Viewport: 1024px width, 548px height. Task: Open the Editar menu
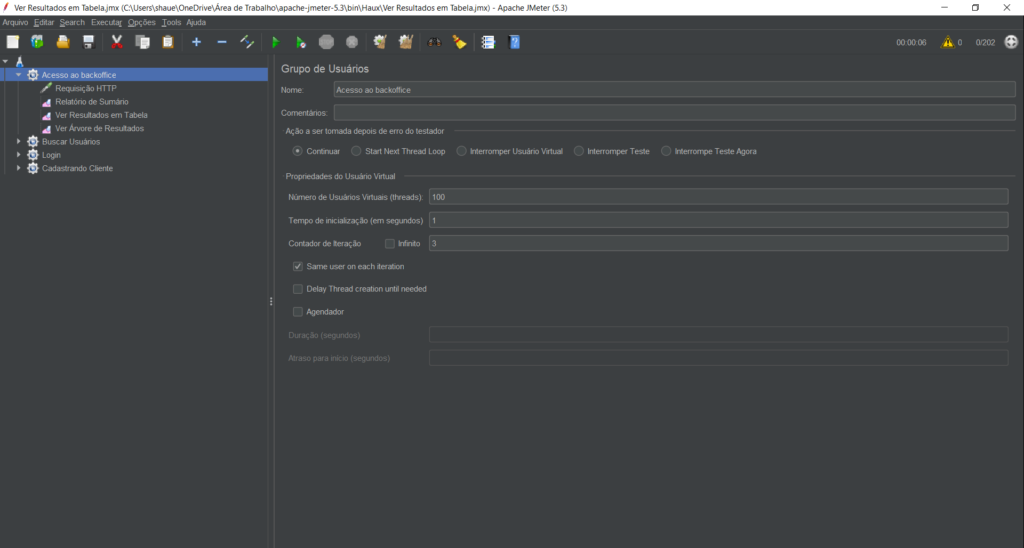[x=44, y=22]
